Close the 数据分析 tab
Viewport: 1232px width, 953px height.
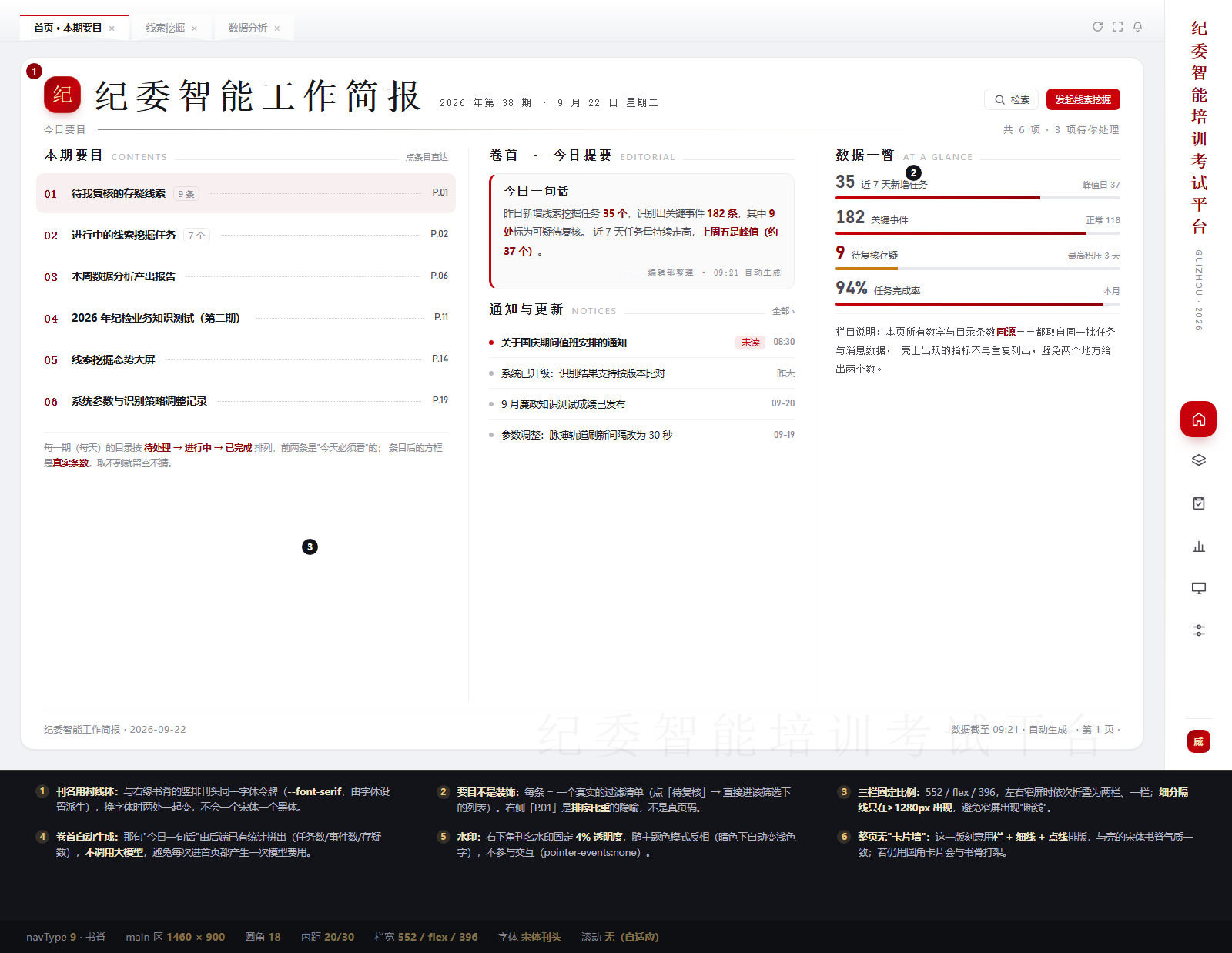click(276, 28)
